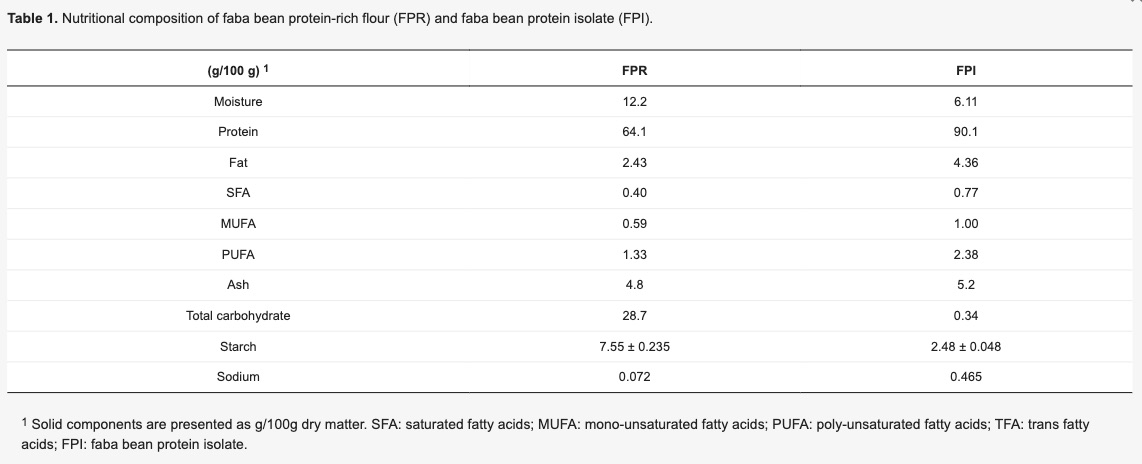Select the PUFA row label

click(238, 255)
